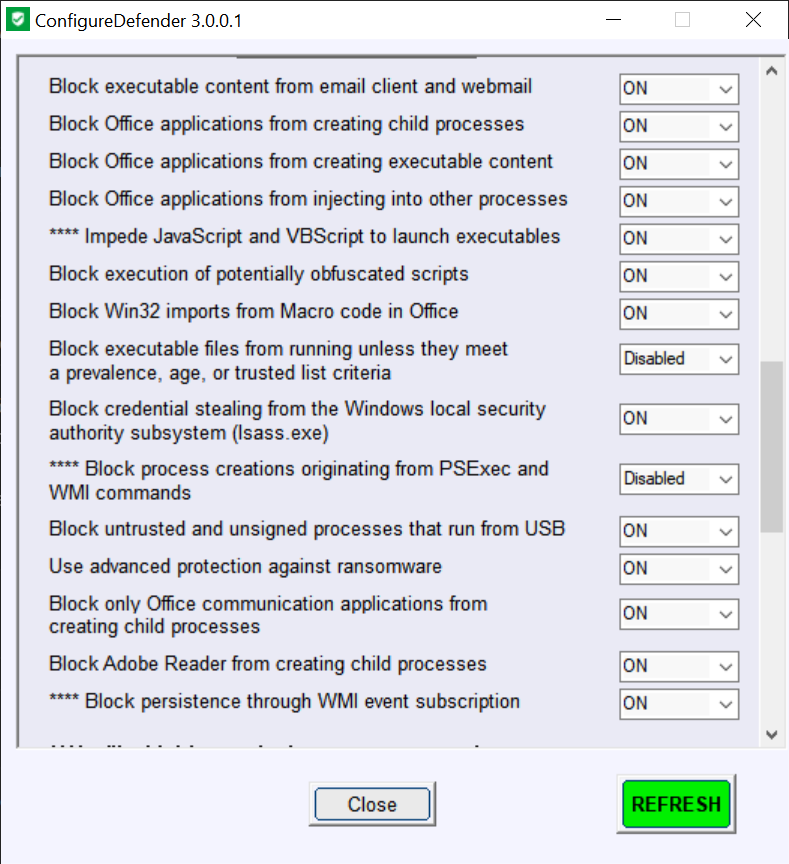This screenshot has width=789, height=864.
Task: Close the ConfigureDefender window with X
Action: click(x=753, y=19)
